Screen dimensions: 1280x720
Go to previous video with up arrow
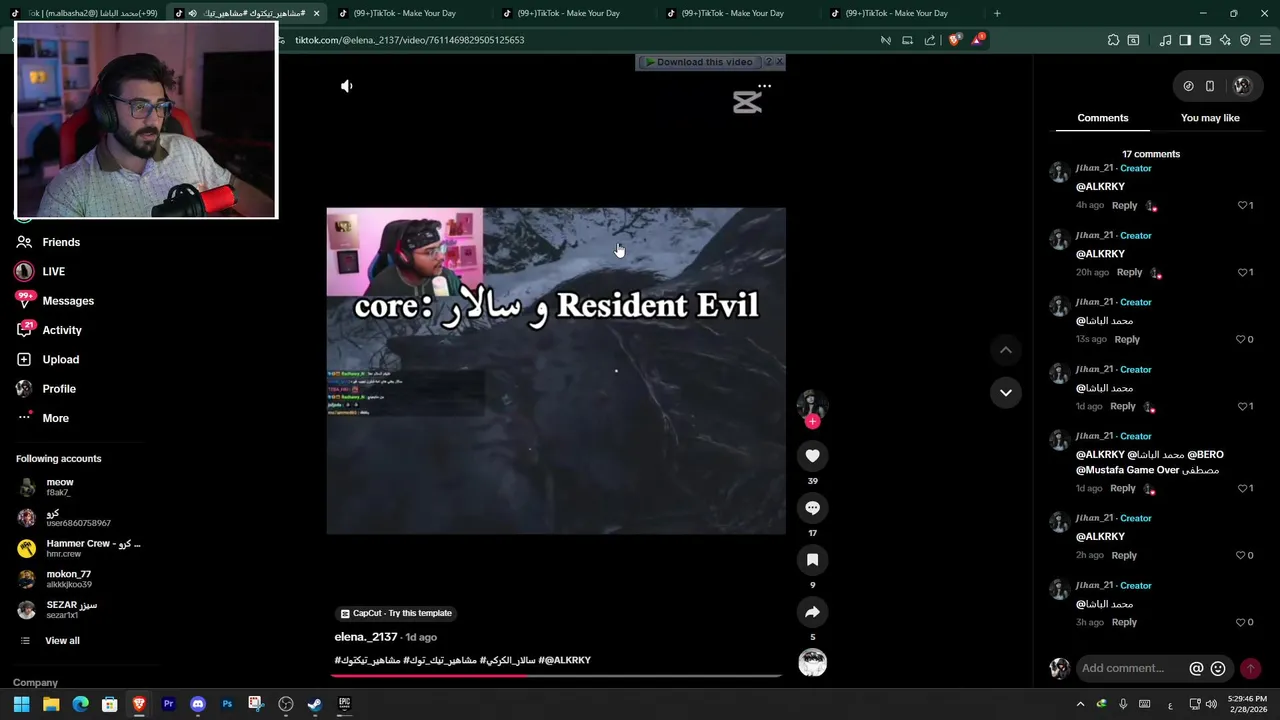coord(1005,350)
